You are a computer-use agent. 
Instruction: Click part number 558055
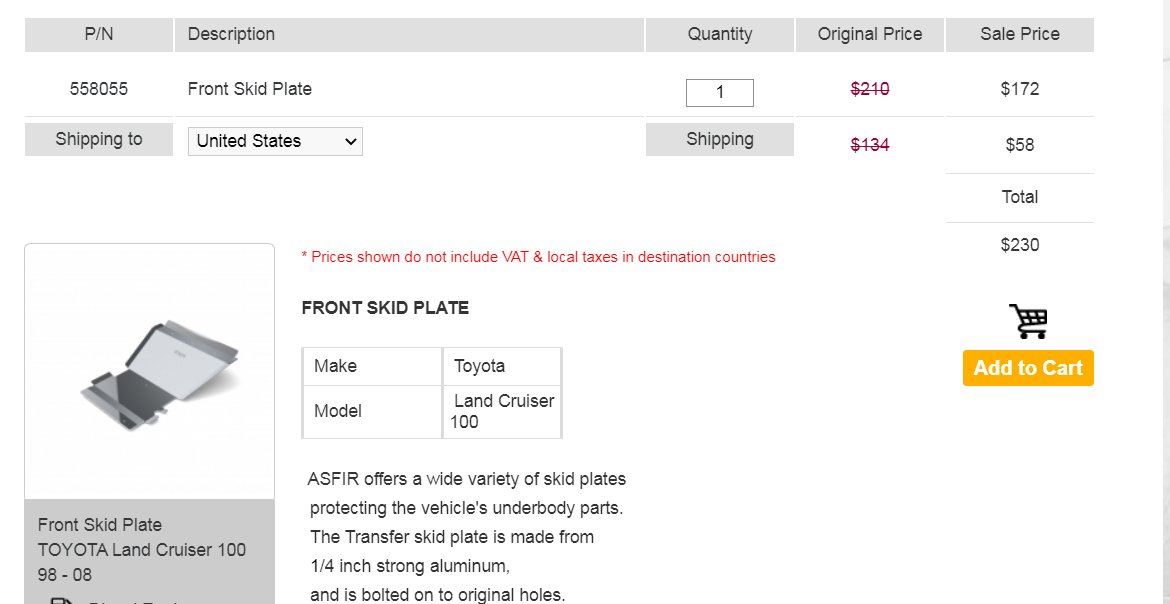(98, 89)
